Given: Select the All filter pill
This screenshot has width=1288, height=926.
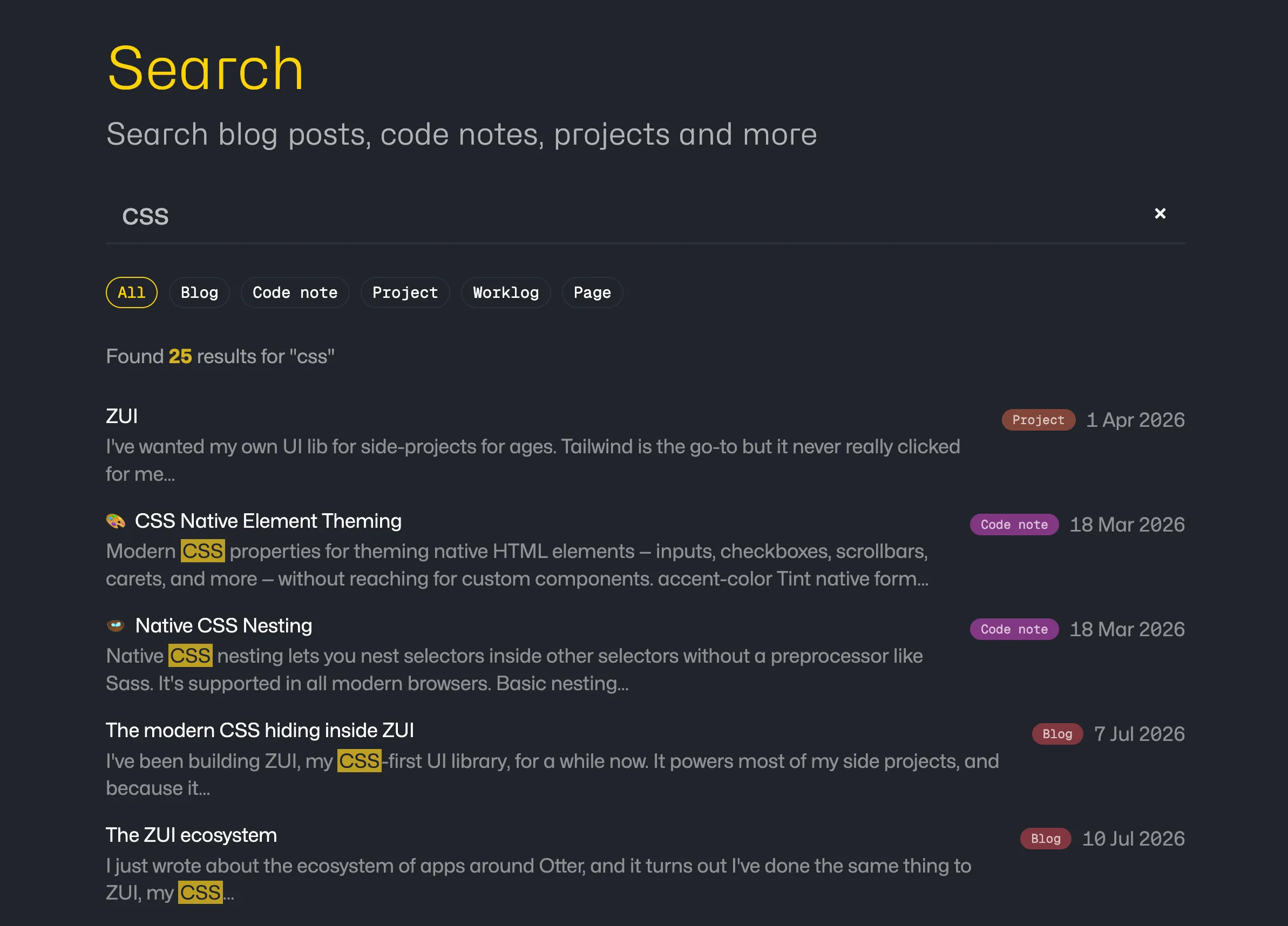Looking at the screenshot, I should pos(132,292).
